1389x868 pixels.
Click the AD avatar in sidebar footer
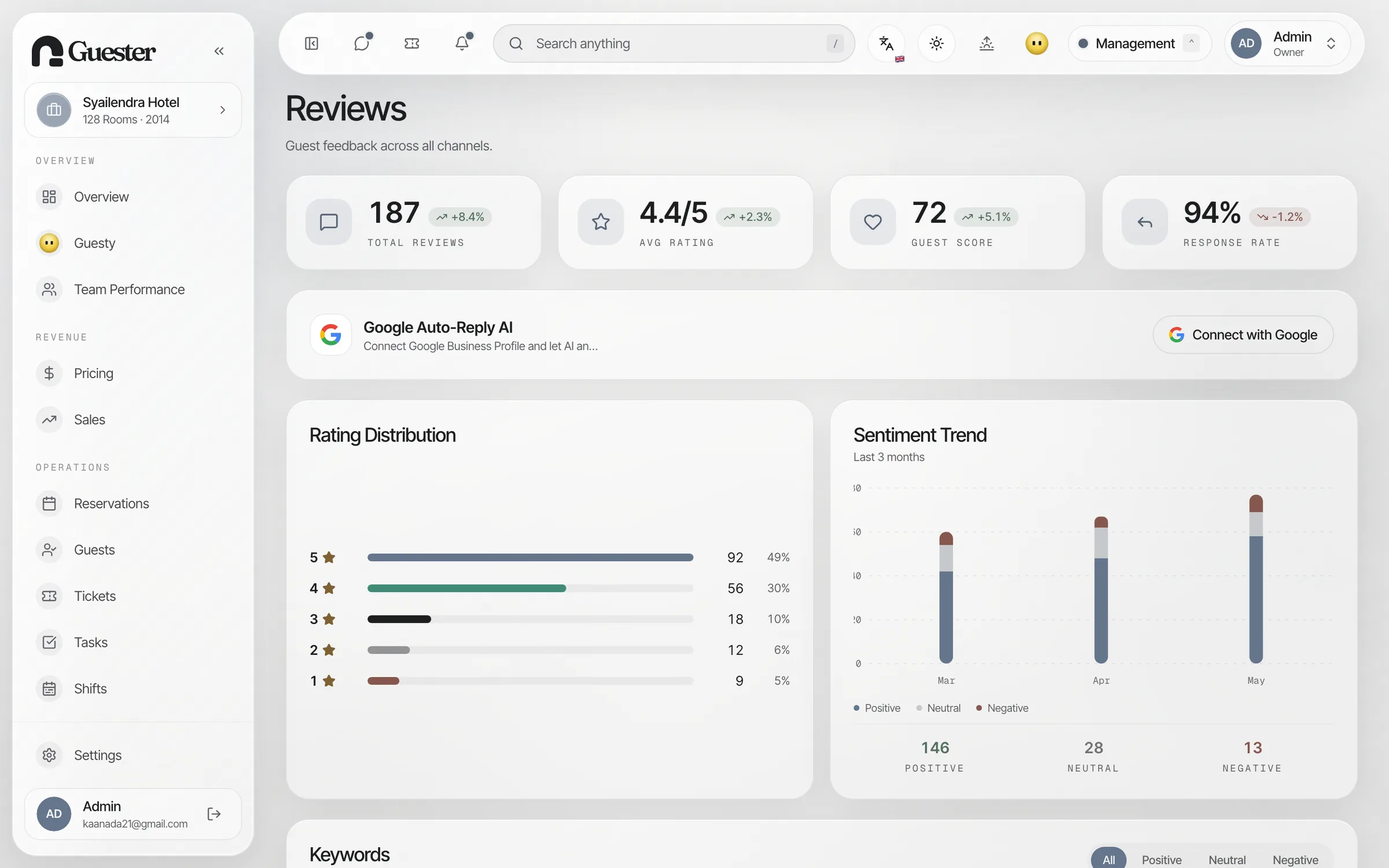[54, 814]
